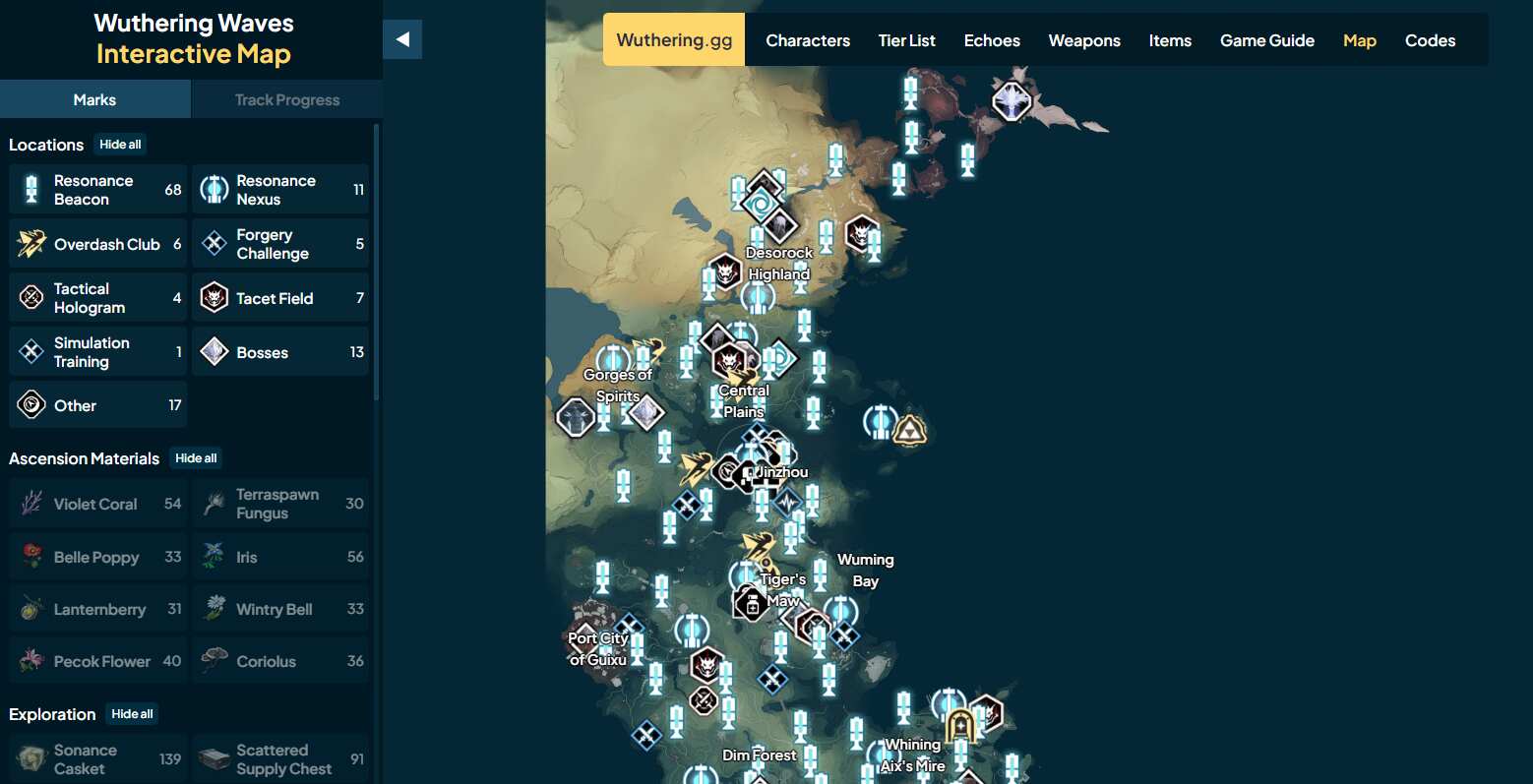Select the Tacet Field marker beside the golden archway

point(985,714)
